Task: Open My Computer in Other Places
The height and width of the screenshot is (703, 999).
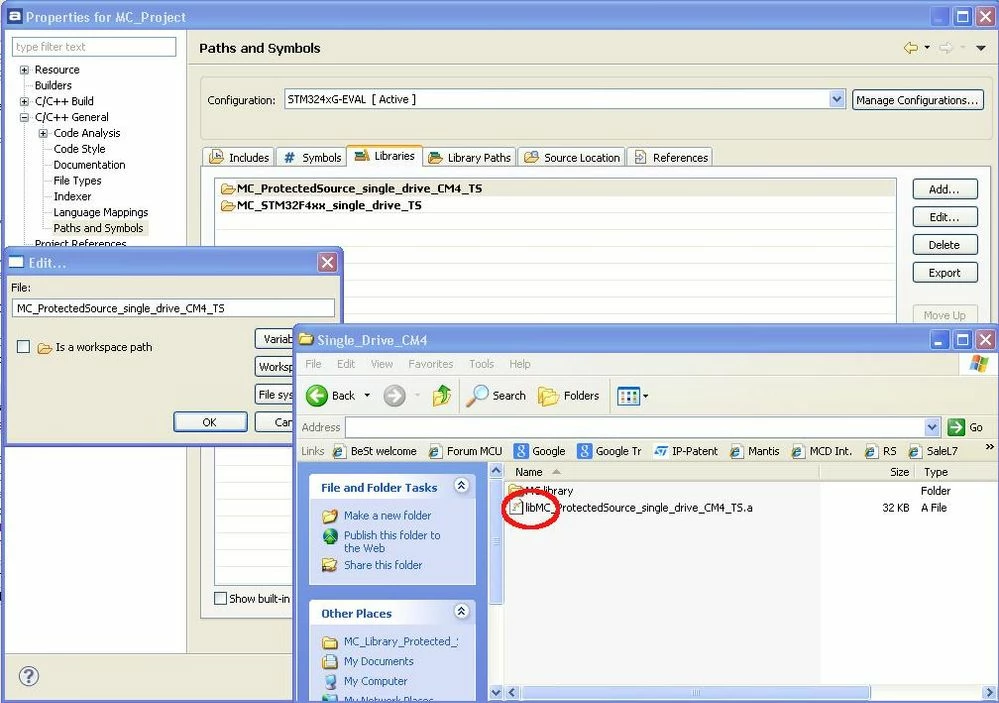Action: tap(364, 681)
